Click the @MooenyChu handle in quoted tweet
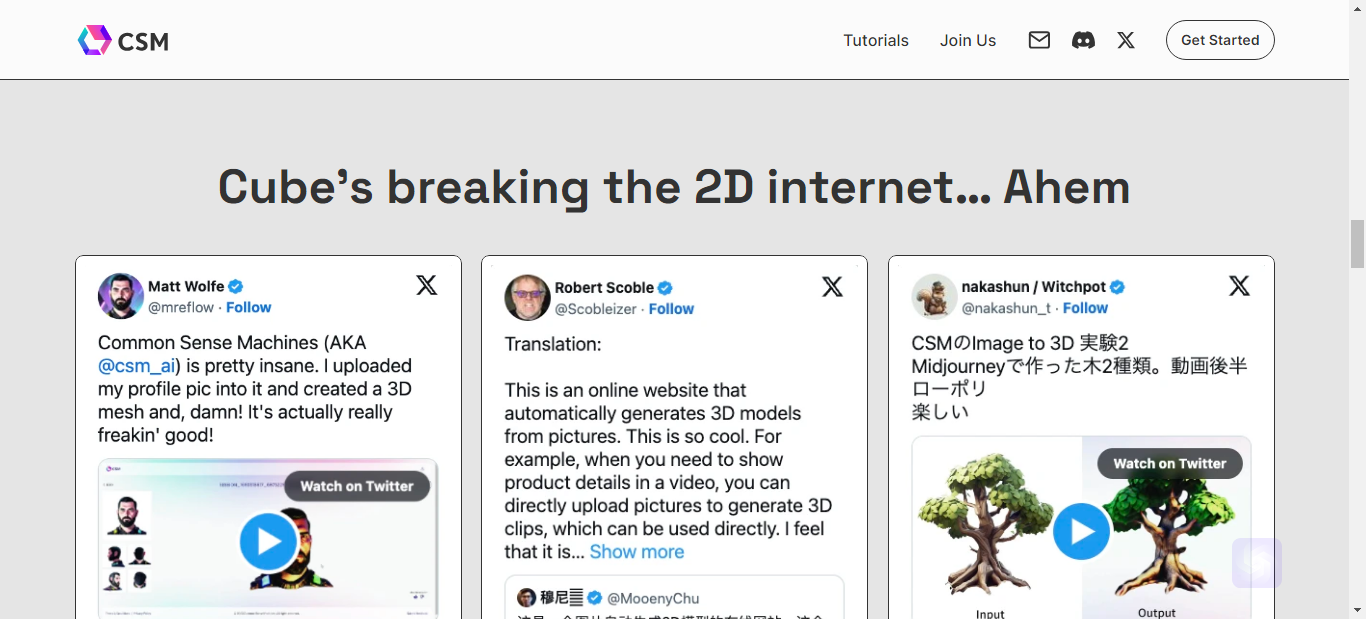The height and width of the screenshot is (619, 1366). point(653,598)
